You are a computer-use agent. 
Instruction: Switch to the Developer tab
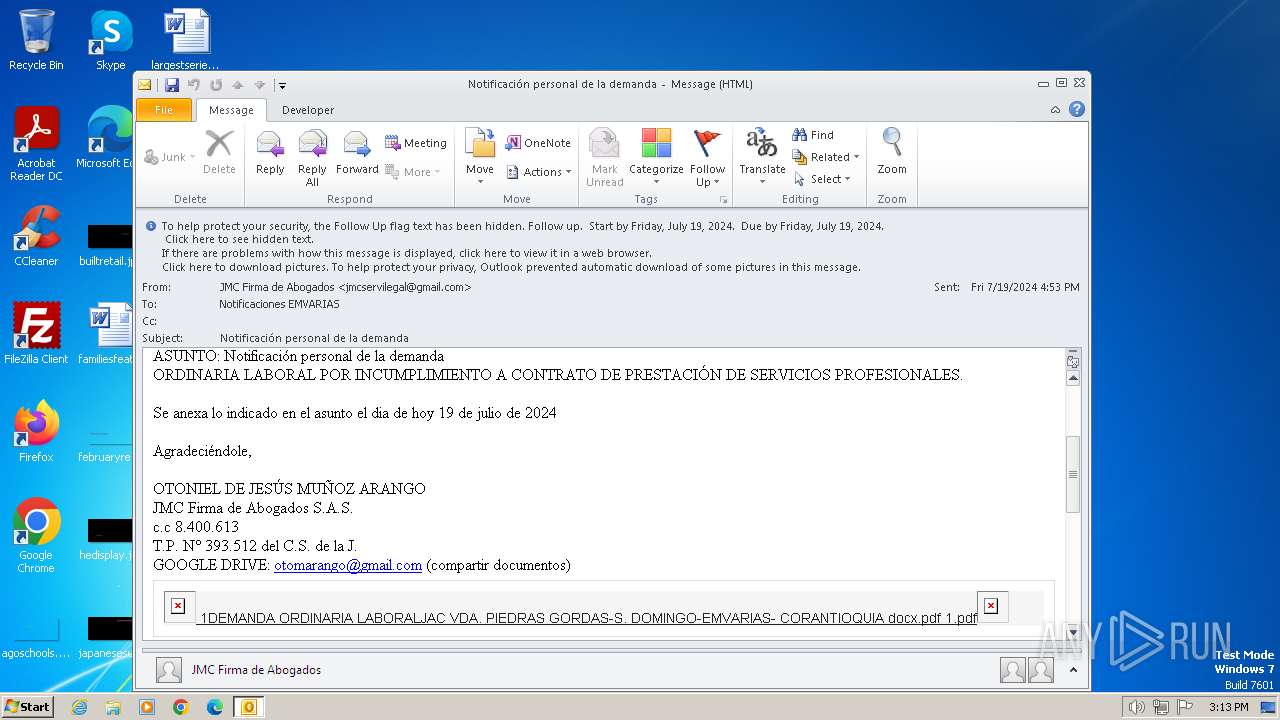pos(308,110)
